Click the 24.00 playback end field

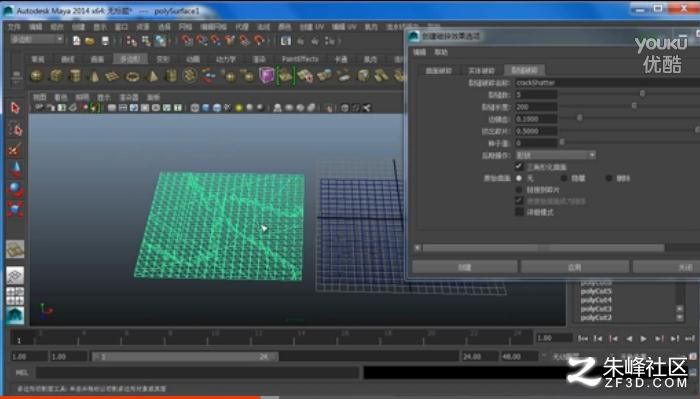(x=479, y=356)
